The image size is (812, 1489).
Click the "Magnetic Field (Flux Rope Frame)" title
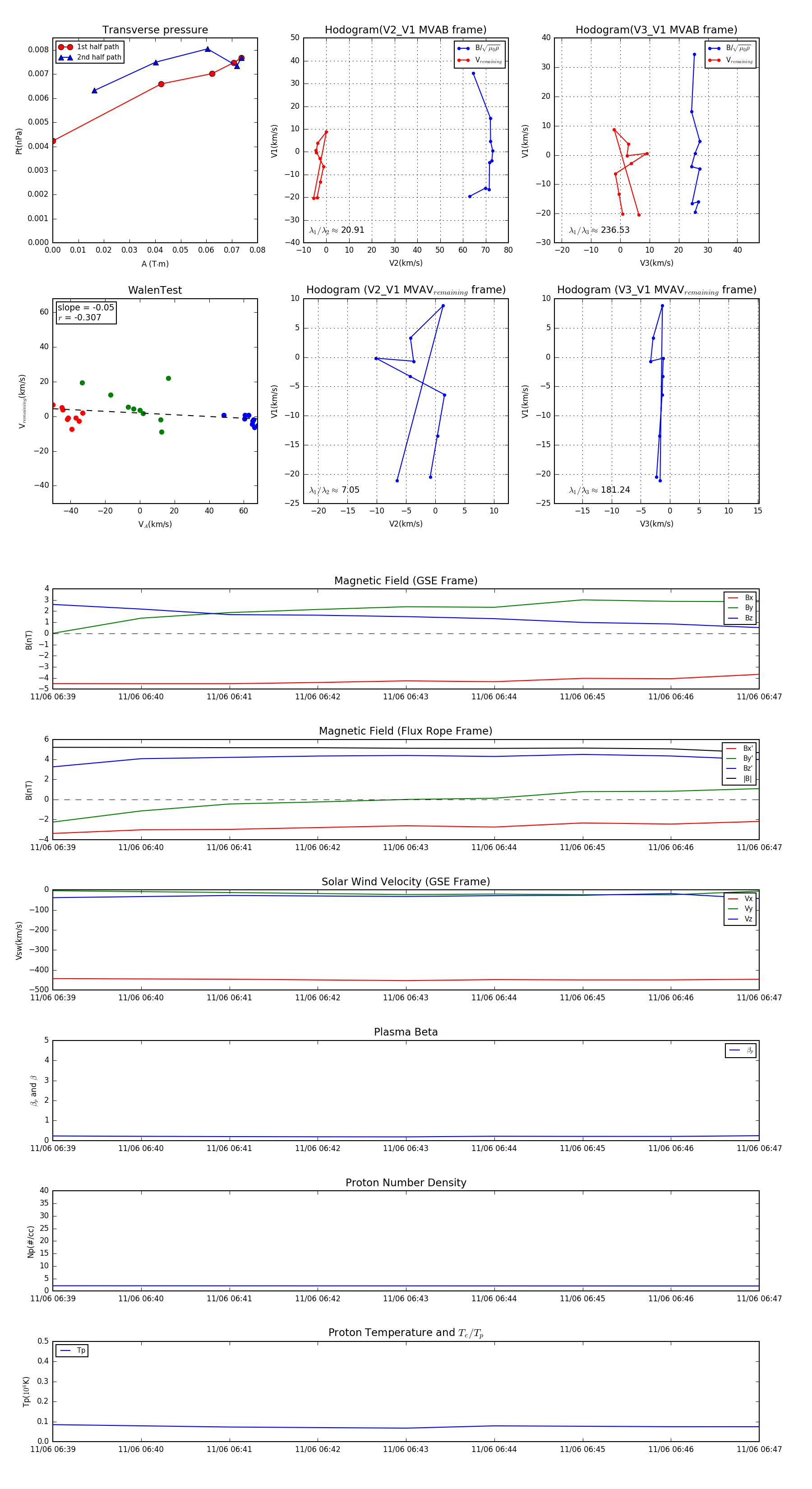pos(406,731)
